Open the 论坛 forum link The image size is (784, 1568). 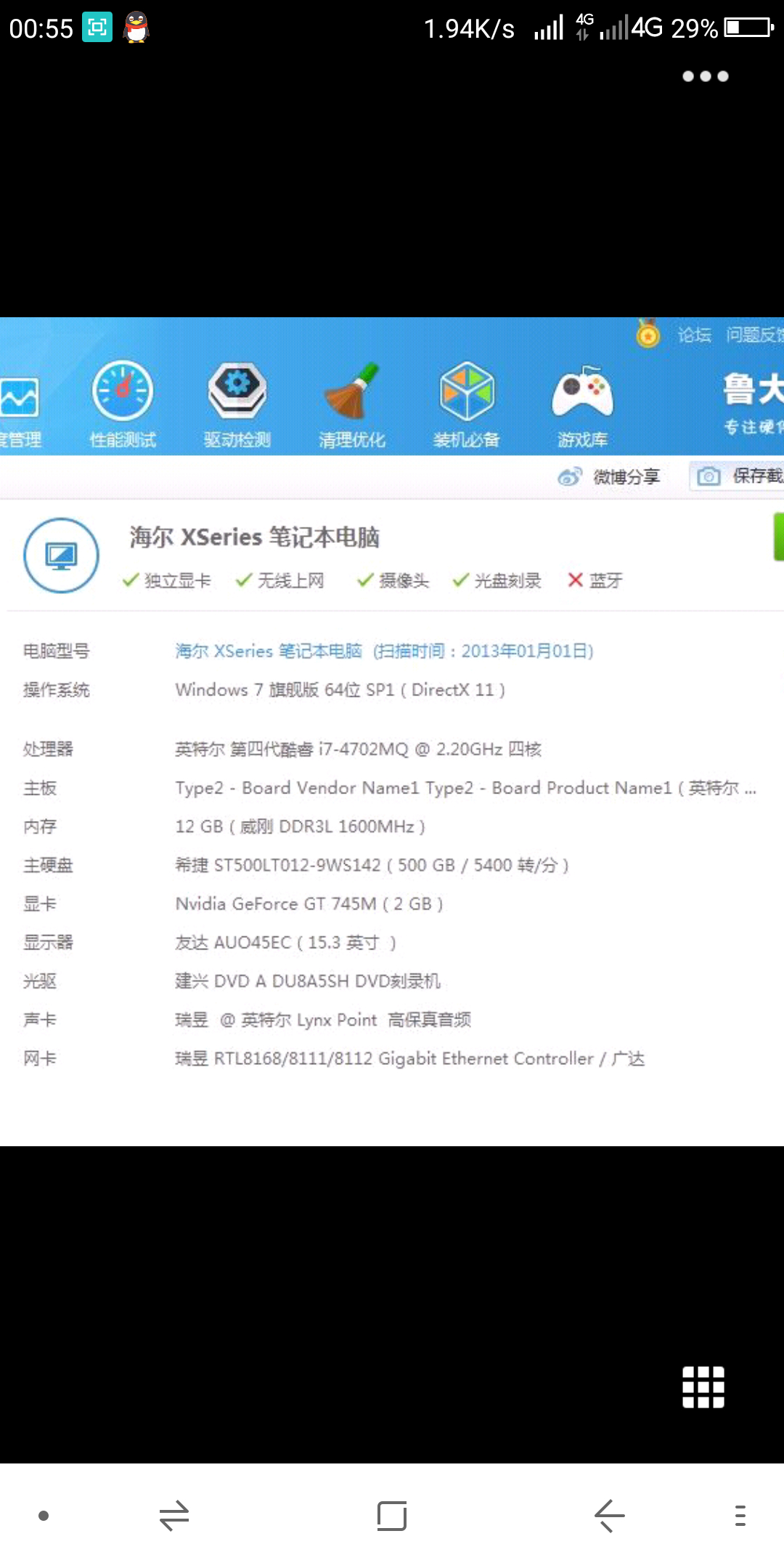pyautogui.click(x=694, y=335)
